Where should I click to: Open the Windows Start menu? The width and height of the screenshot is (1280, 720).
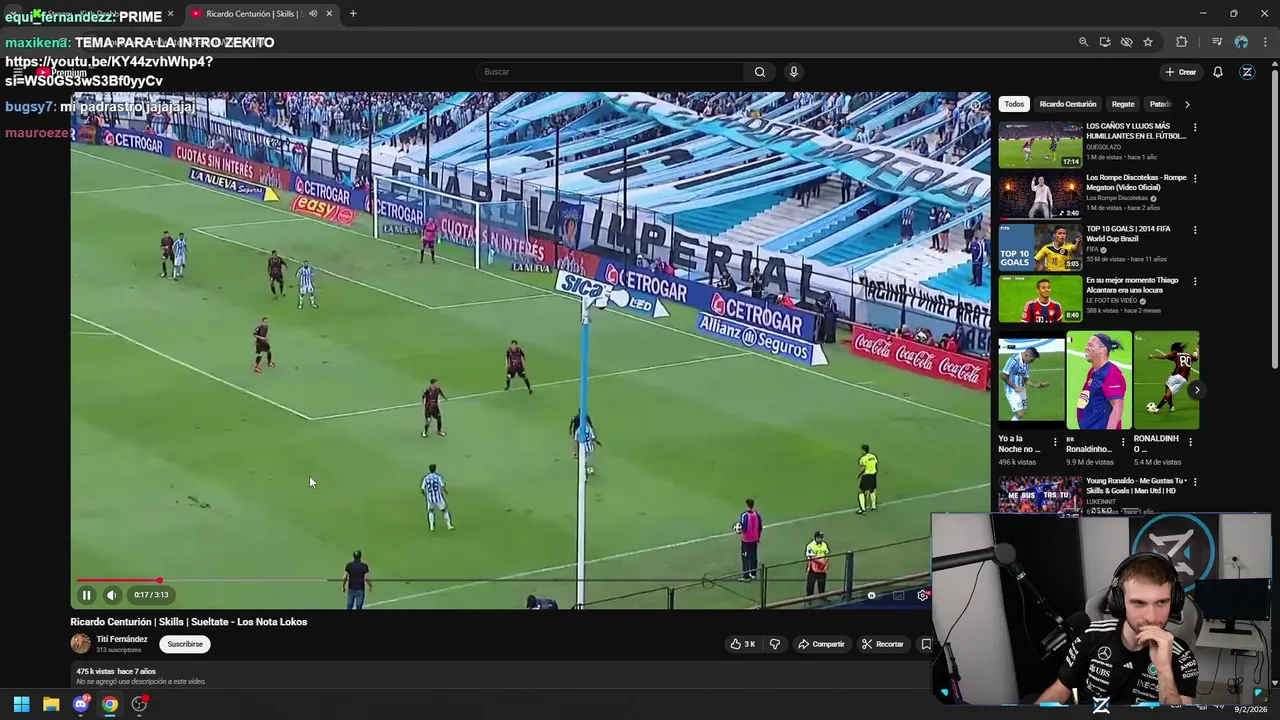click(21, 704)
